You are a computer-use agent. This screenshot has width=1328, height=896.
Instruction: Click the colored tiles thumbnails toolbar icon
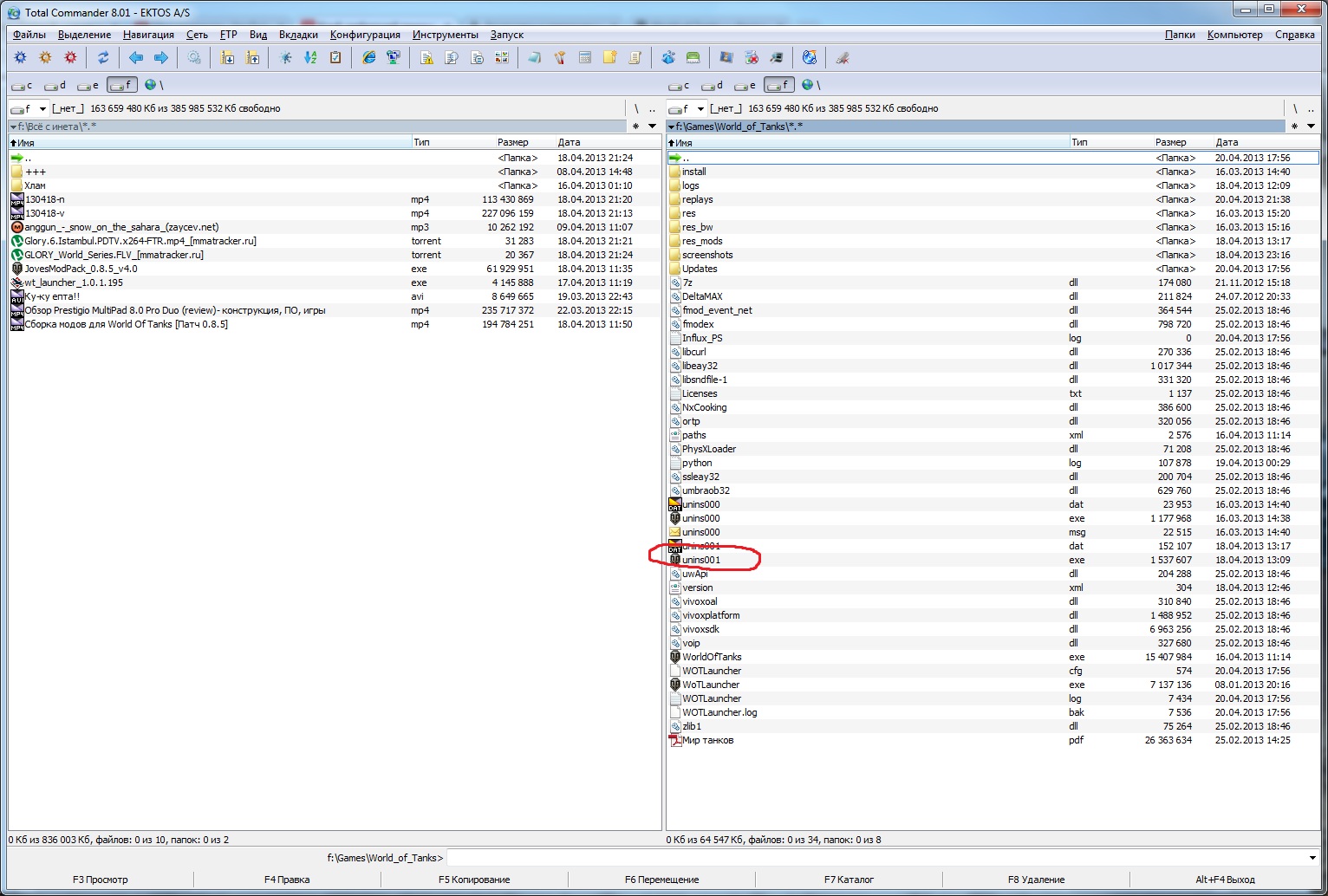tap(502, 57)
